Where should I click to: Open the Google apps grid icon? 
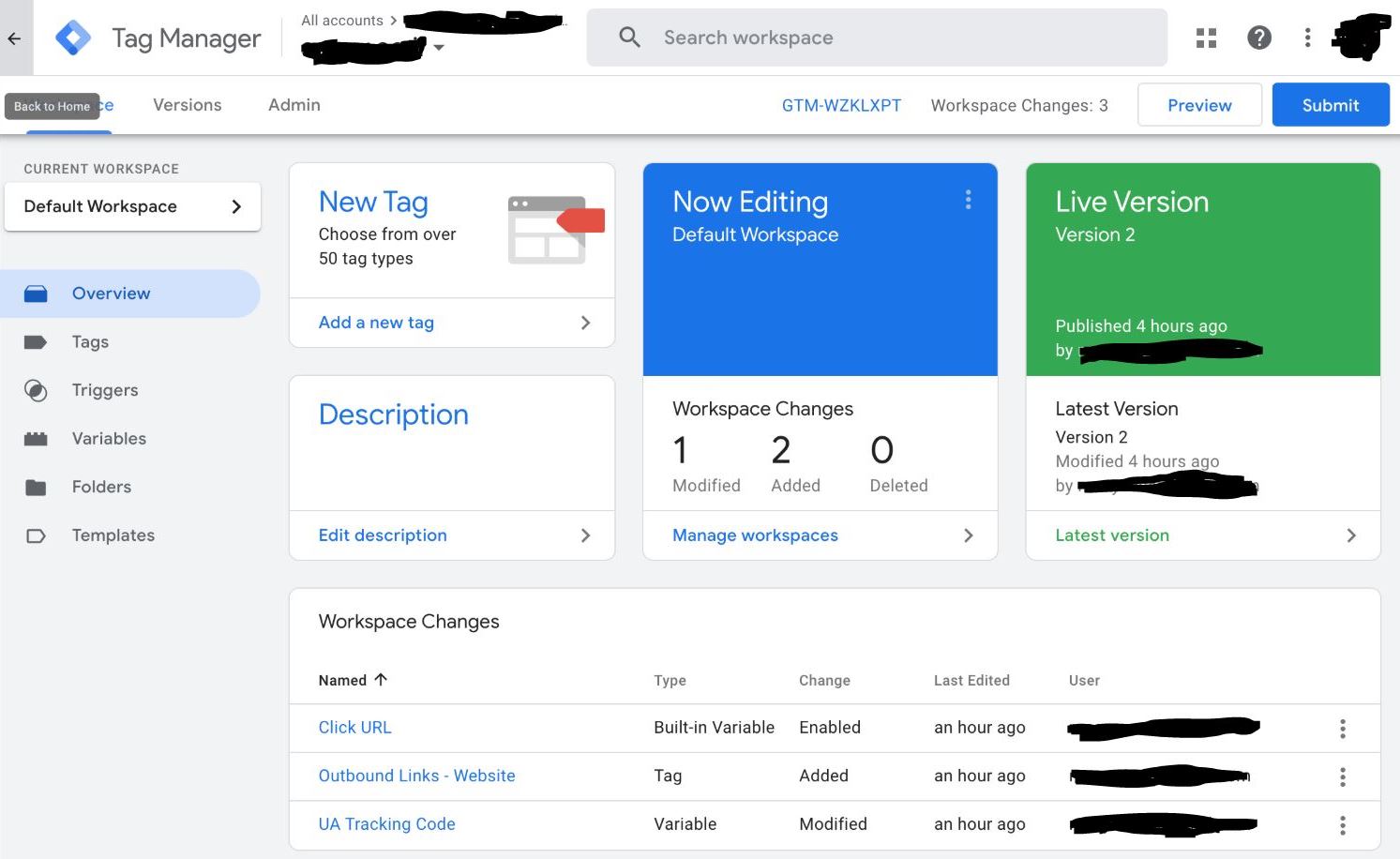click(1205, 38)
